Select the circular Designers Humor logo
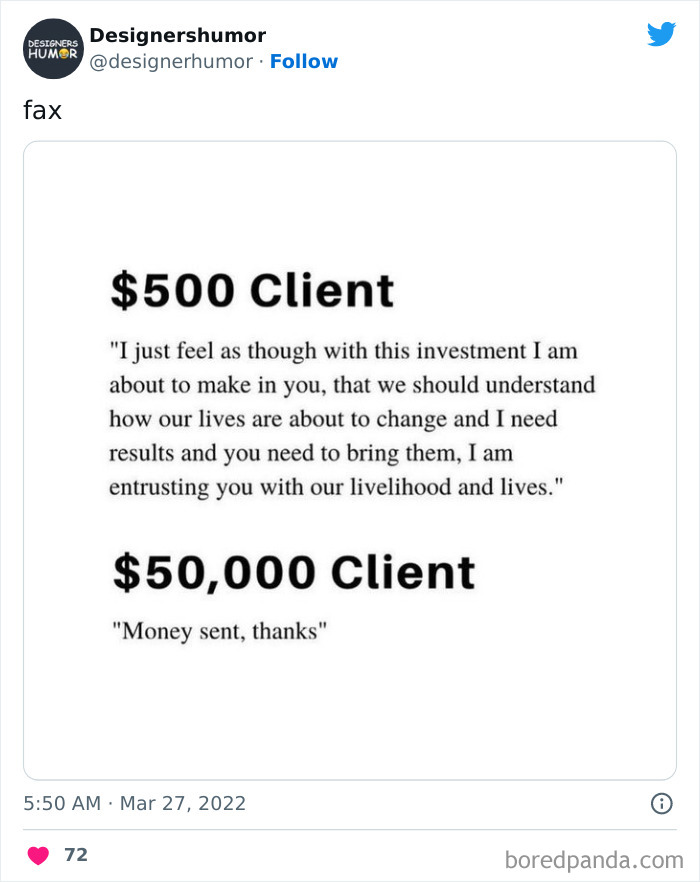 52,47
